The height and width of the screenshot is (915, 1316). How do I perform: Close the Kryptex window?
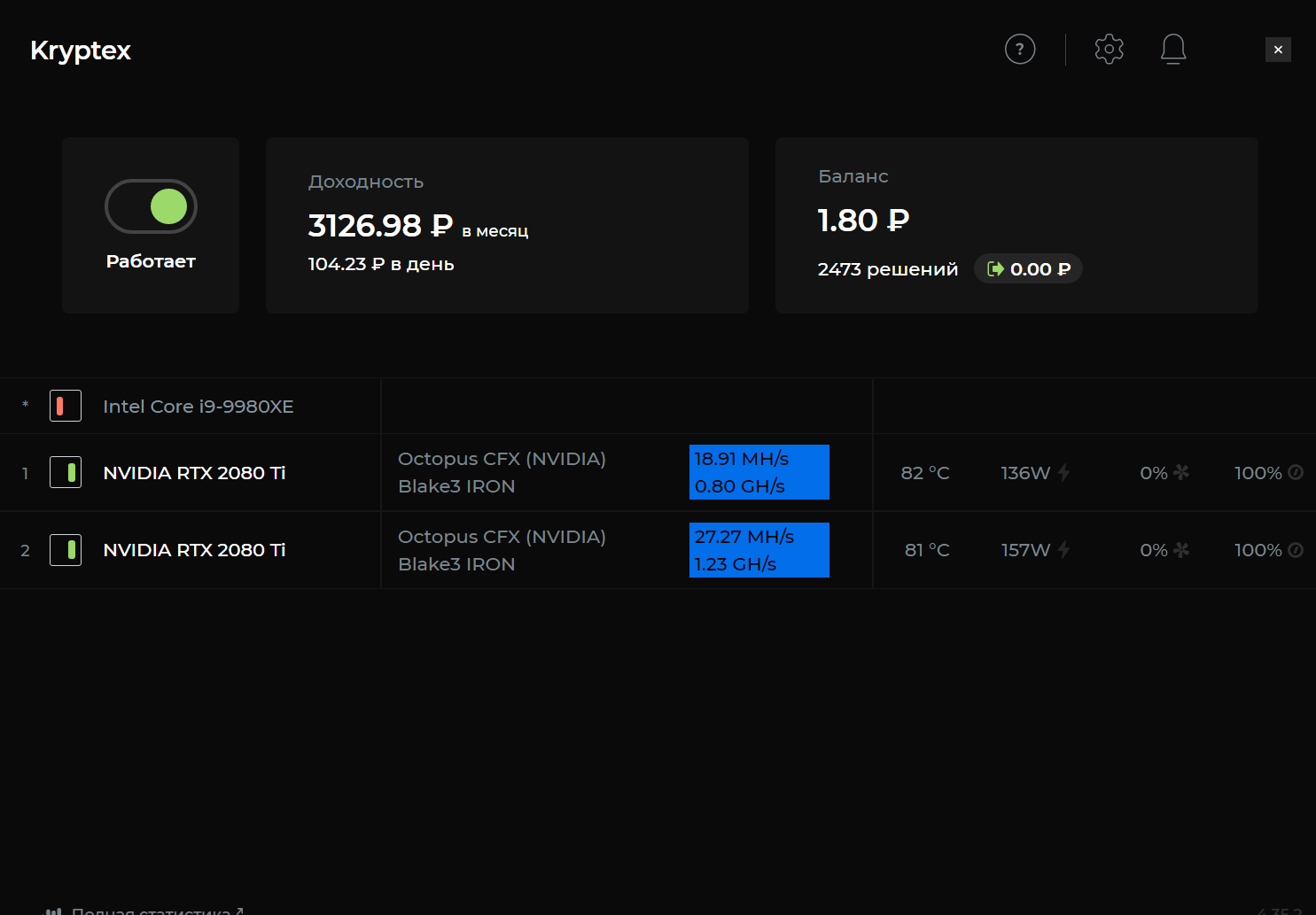1278,50
